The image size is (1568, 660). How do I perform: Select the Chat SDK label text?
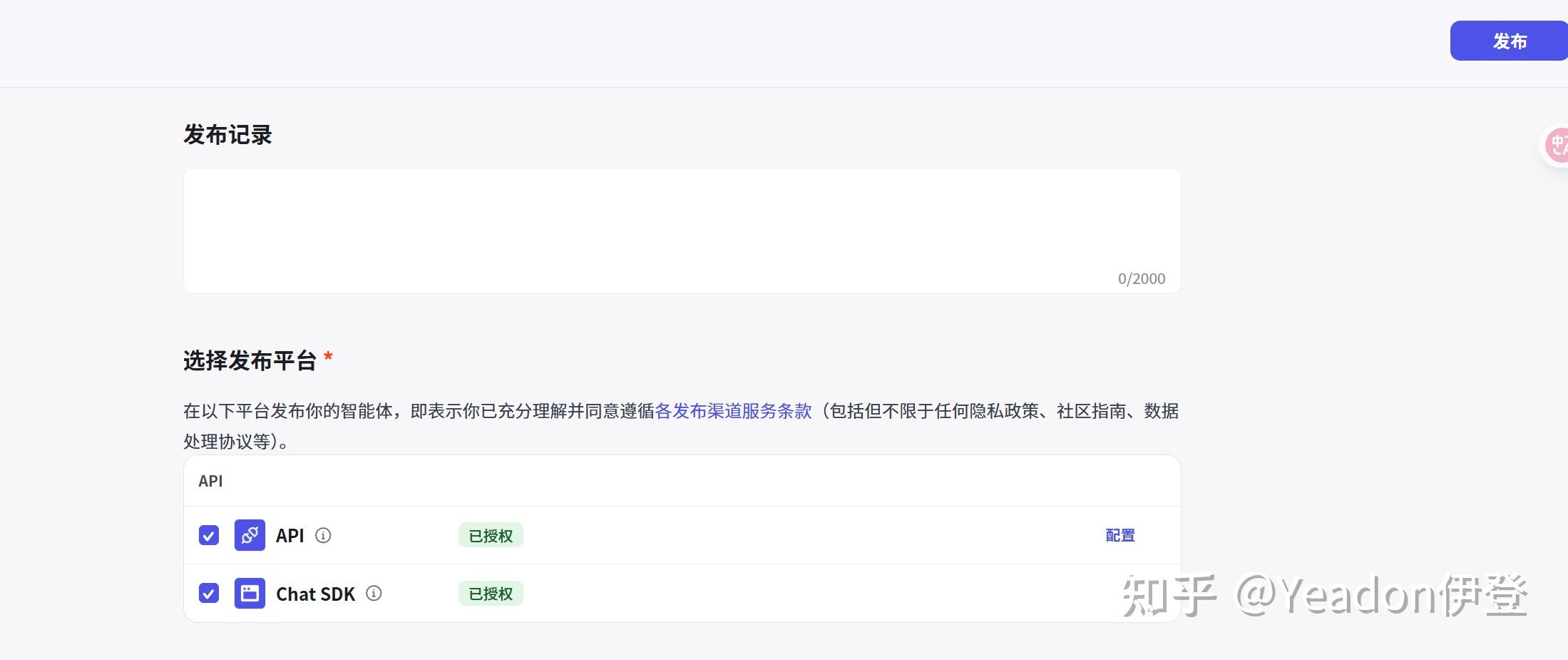pyautogui.click(x=315, y=594)
